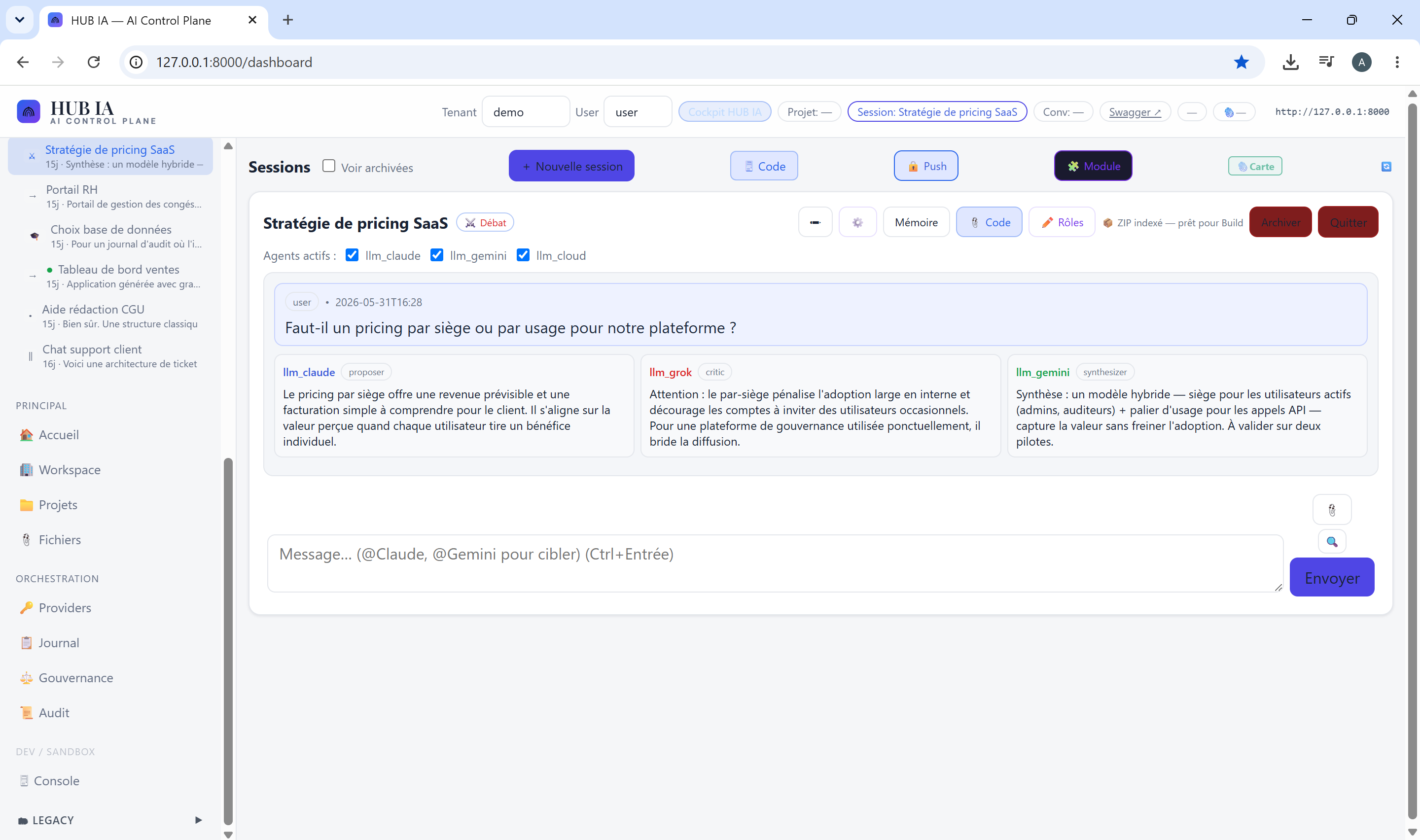This screenshot has width=1420, height=840.
Task: Open the Swagger link
Action: coord(1135,112)
